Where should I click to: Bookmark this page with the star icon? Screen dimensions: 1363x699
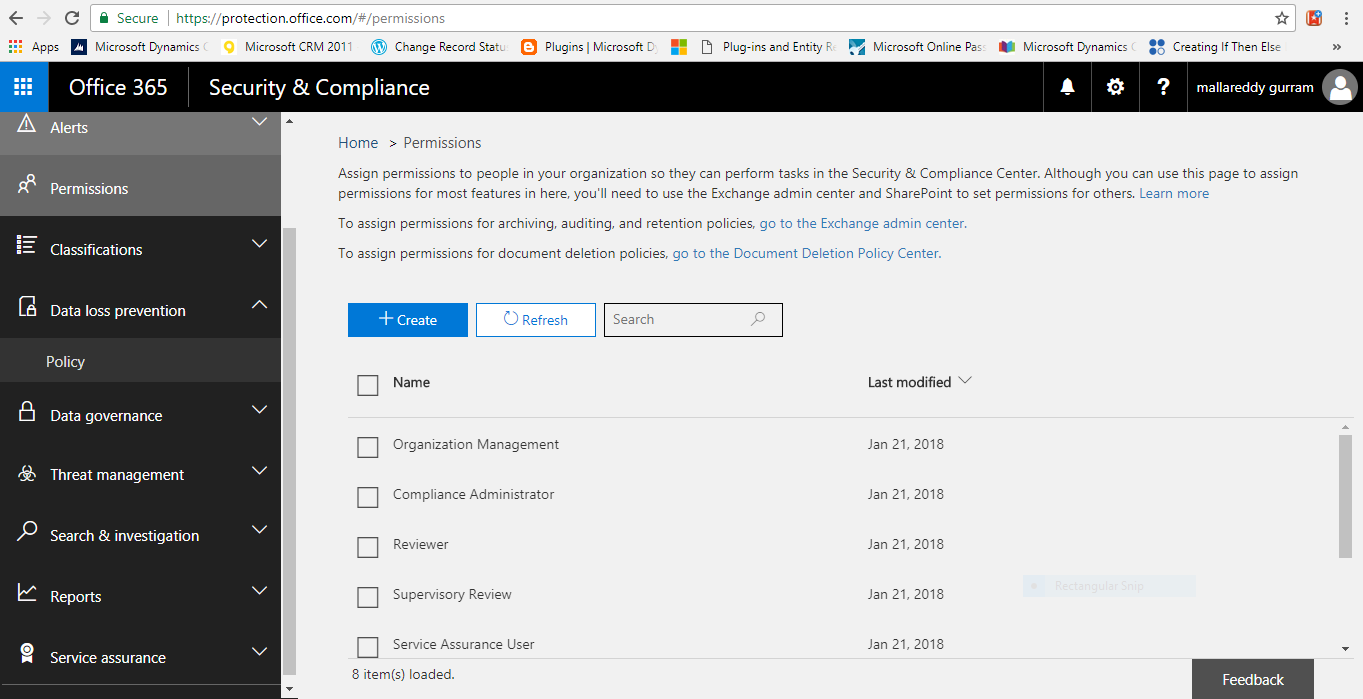[1282, 18]
